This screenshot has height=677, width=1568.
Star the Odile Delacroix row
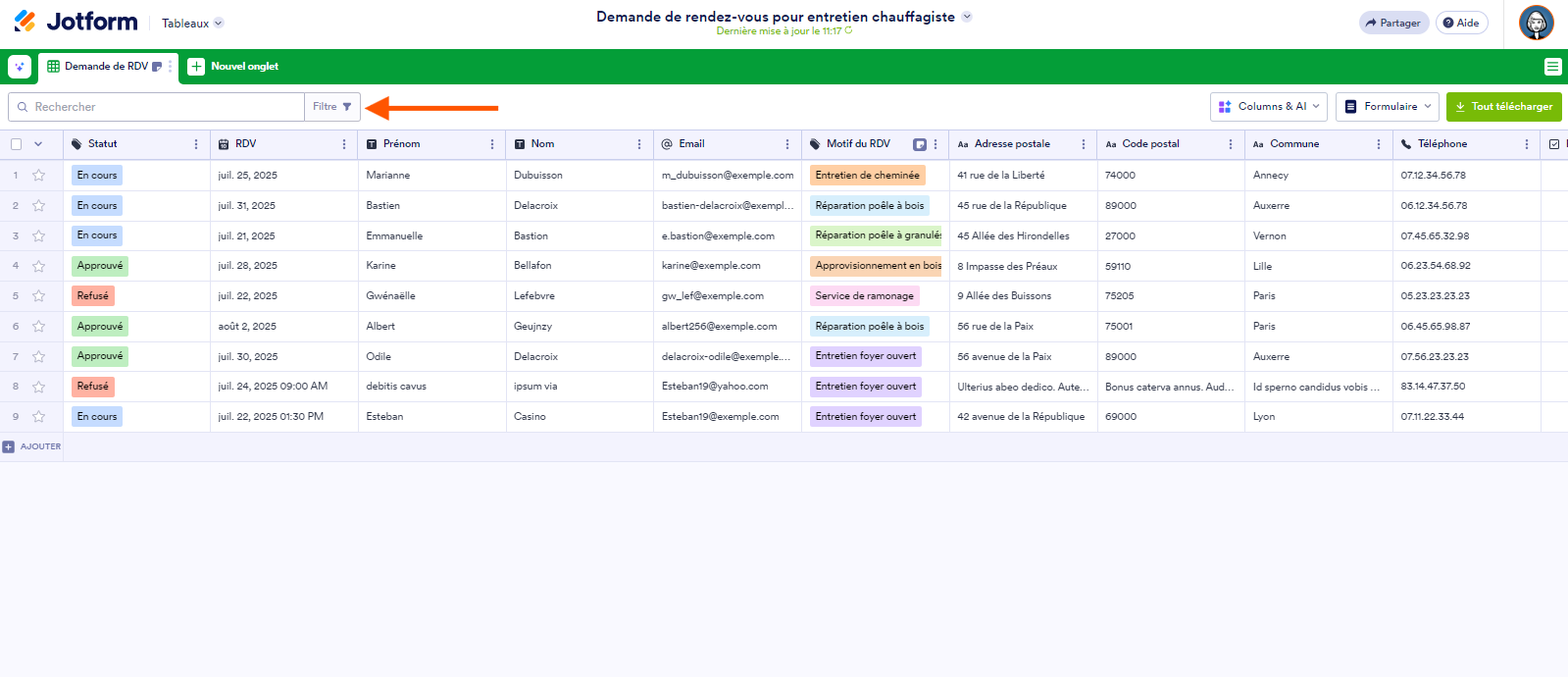(39, 356)
